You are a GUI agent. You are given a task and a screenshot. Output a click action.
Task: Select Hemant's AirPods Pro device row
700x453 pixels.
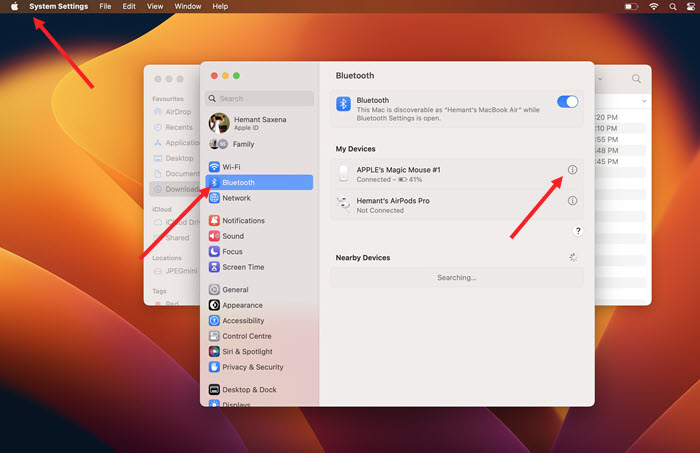(x=457, y=205)
